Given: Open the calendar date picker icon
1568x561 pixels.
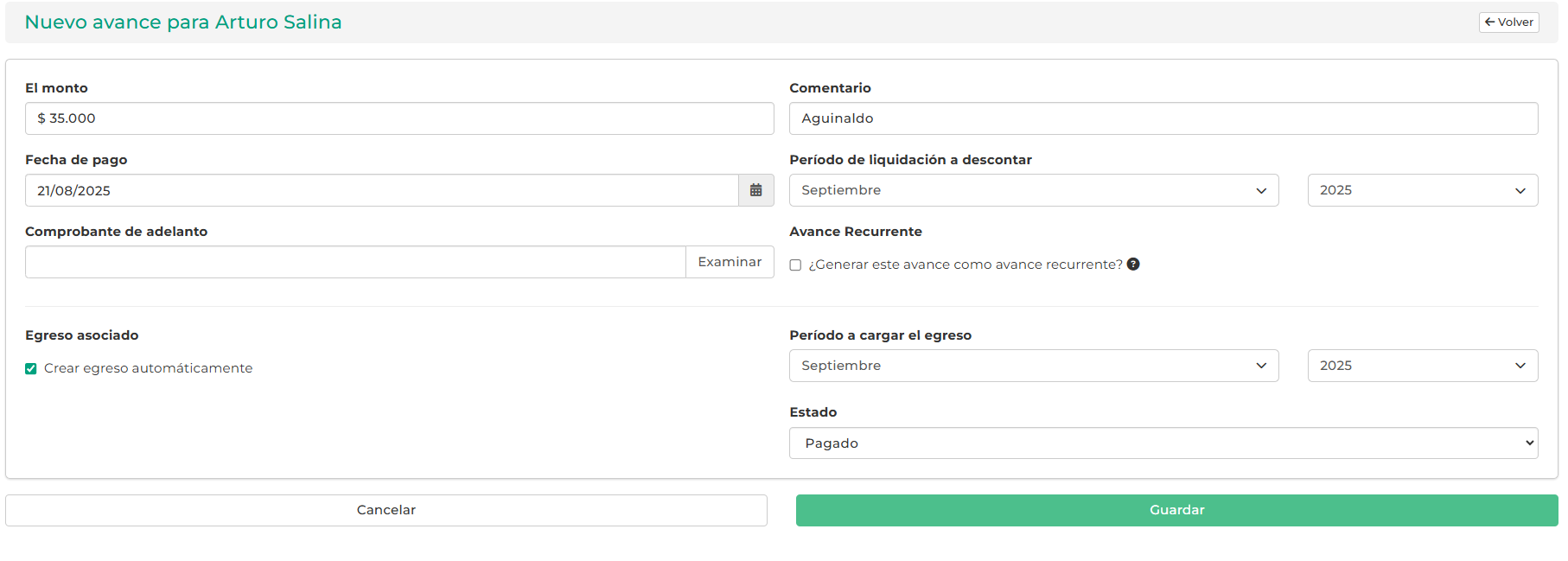Looking at the screenshot, I should point(755,190).
